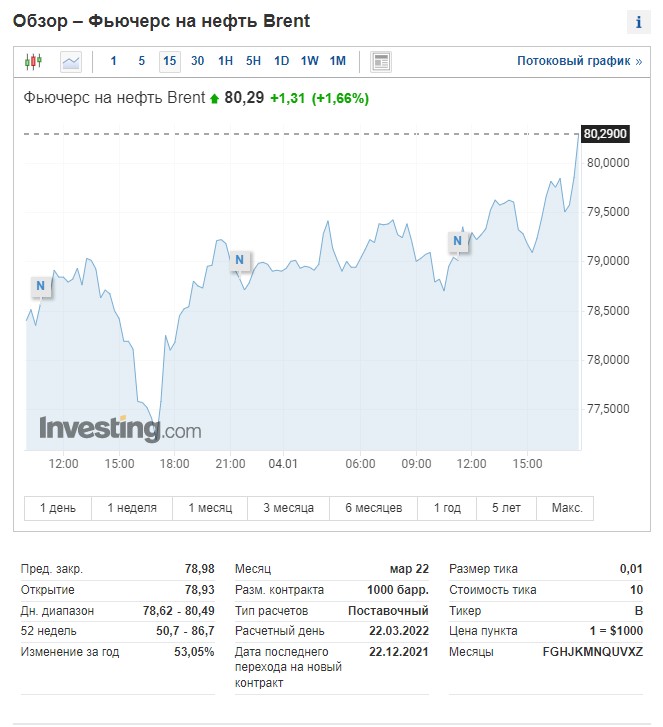The image size is (663, 727).
Task: Open the 'Потоковый график' link
Action: pos(579,62)
